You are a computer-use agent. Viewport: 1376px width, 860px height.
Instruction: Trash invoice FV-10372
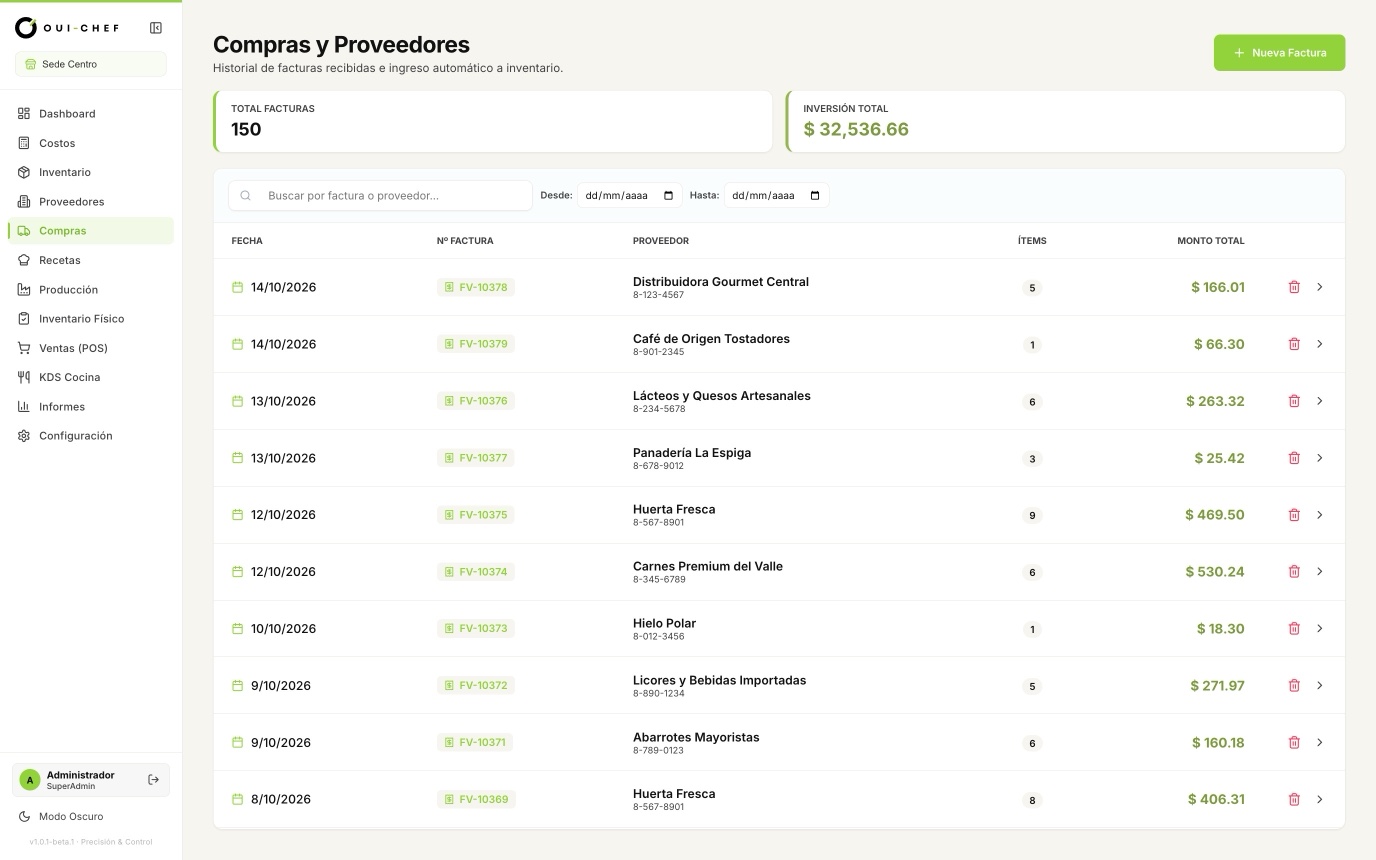pos(1294,686)
